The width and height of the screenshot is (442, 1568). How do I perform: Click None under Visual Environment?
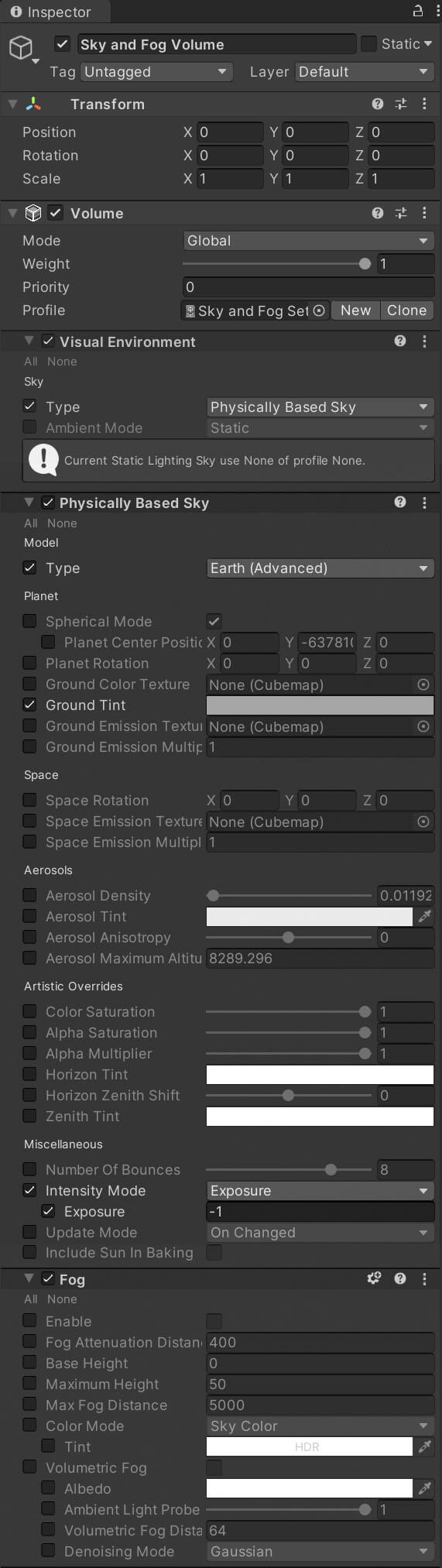point(62,362)
